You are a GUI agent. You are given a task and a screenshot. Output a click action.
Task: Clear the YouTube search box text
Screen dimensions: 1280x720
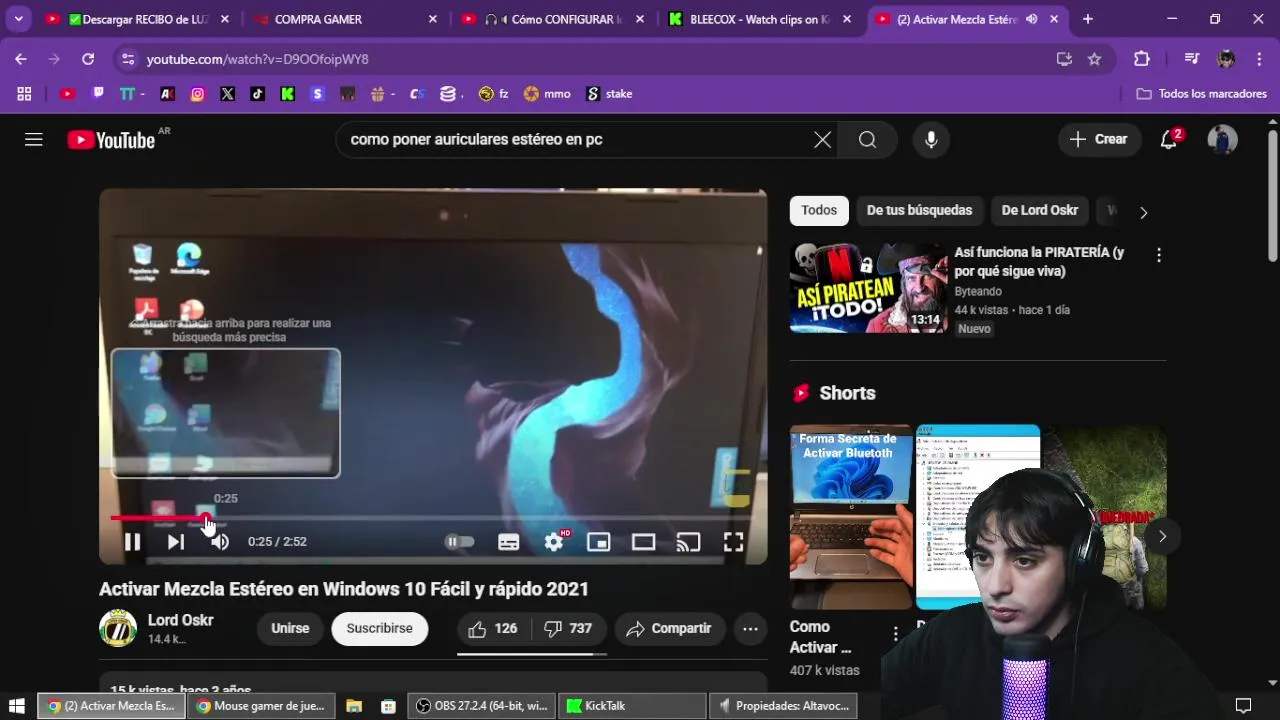(x=822, y=140)
